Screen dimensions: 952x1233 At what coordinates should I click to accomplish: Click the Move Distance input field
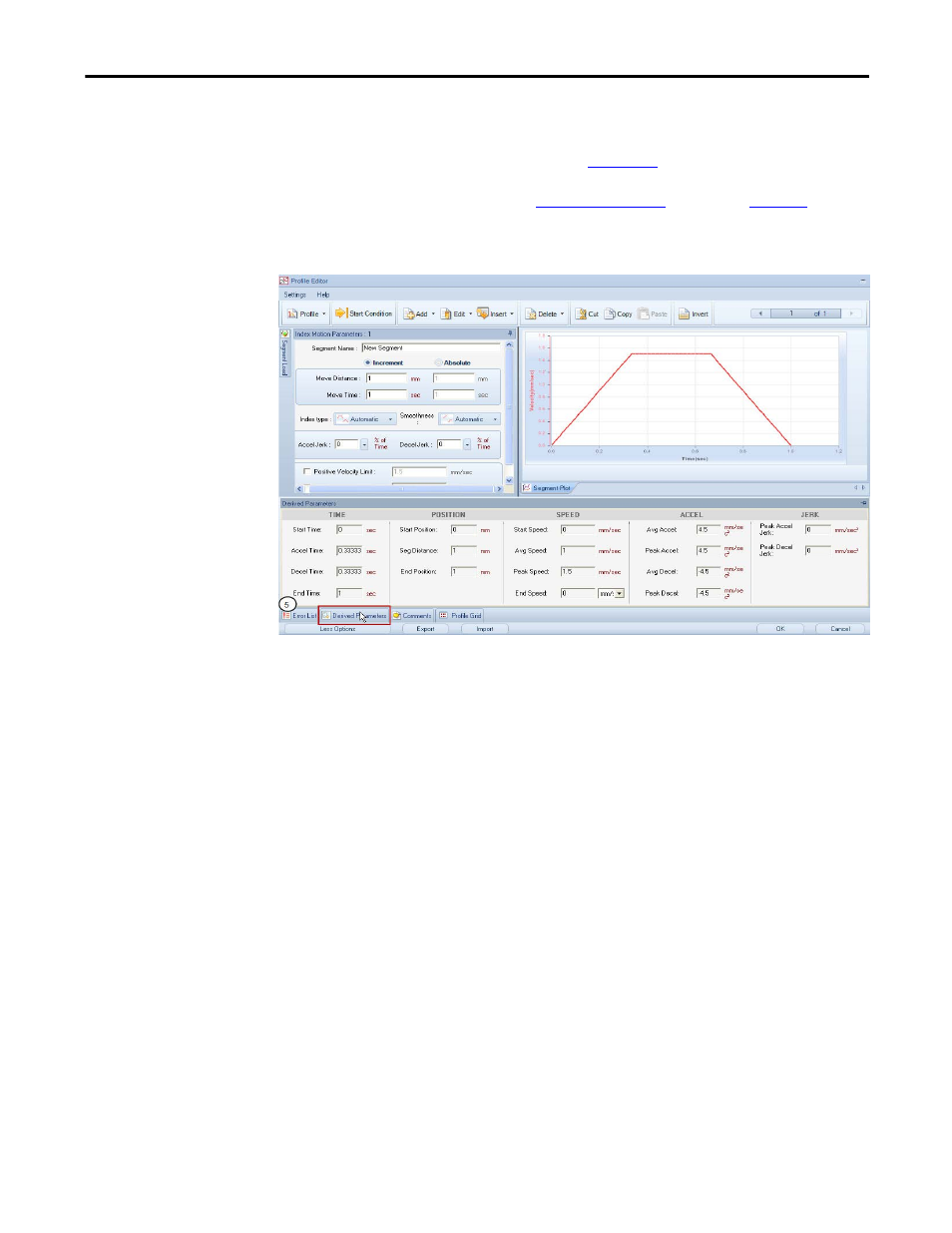pyautogui.click(x=386, y=378)
